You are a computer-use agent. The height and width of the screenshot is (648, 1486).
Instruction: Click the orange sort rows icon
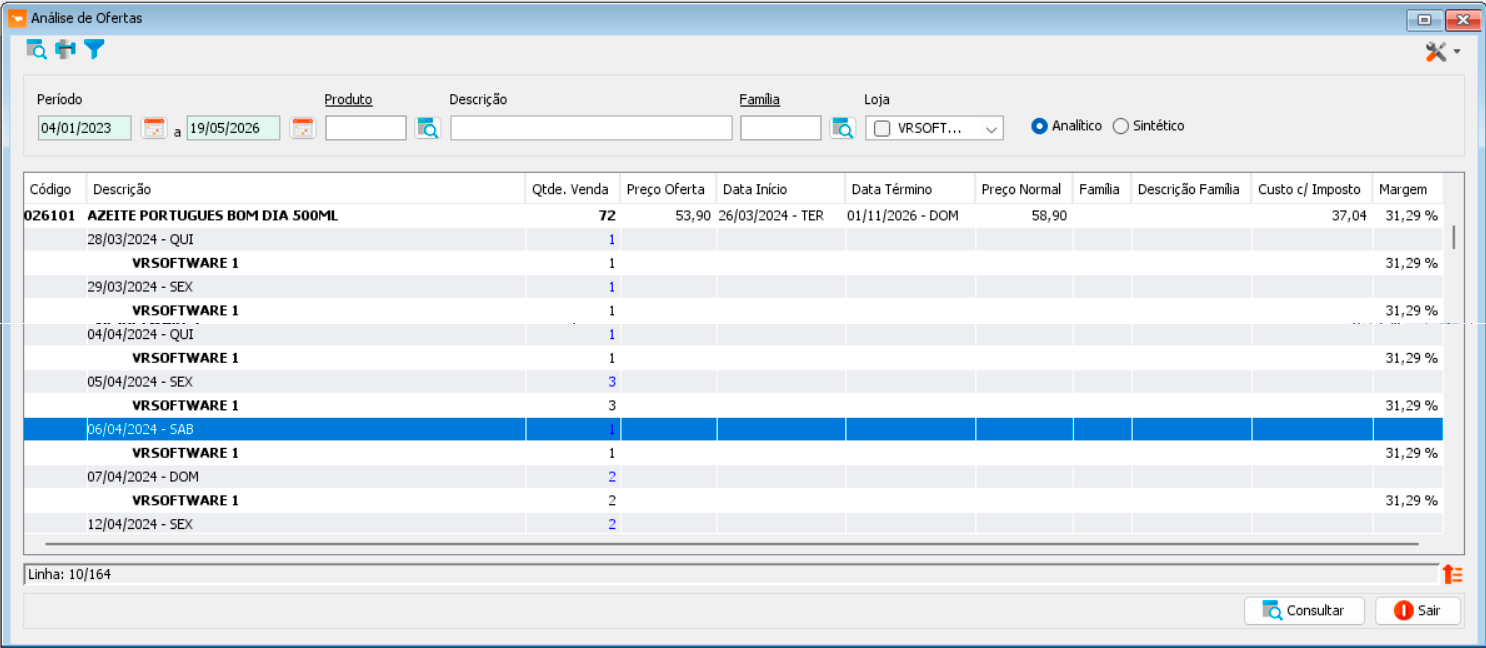1452,574
